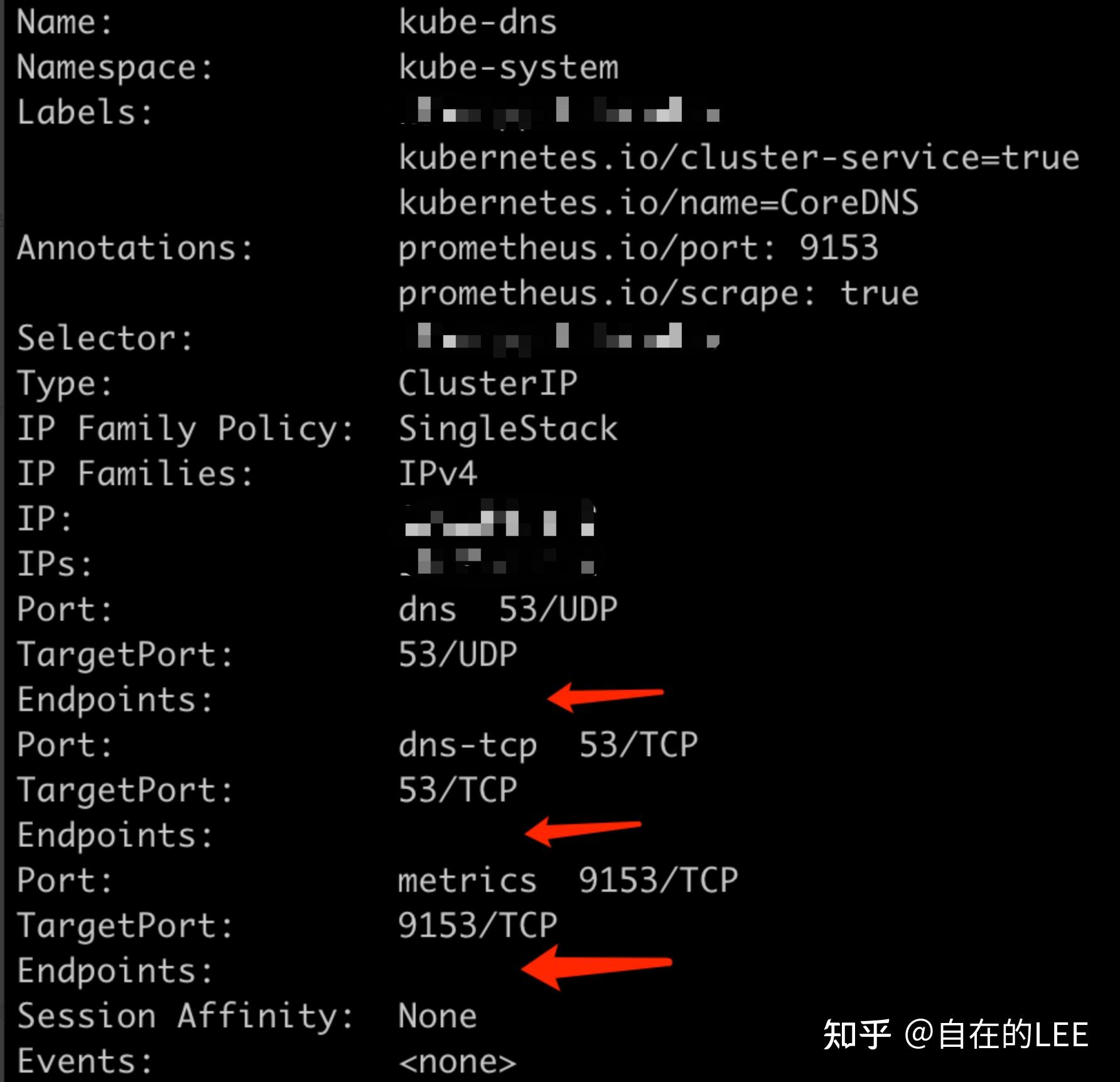Screen dimensions: 1120x1082
Task: Click the Events <none> value
Action: click(457, 1062)
